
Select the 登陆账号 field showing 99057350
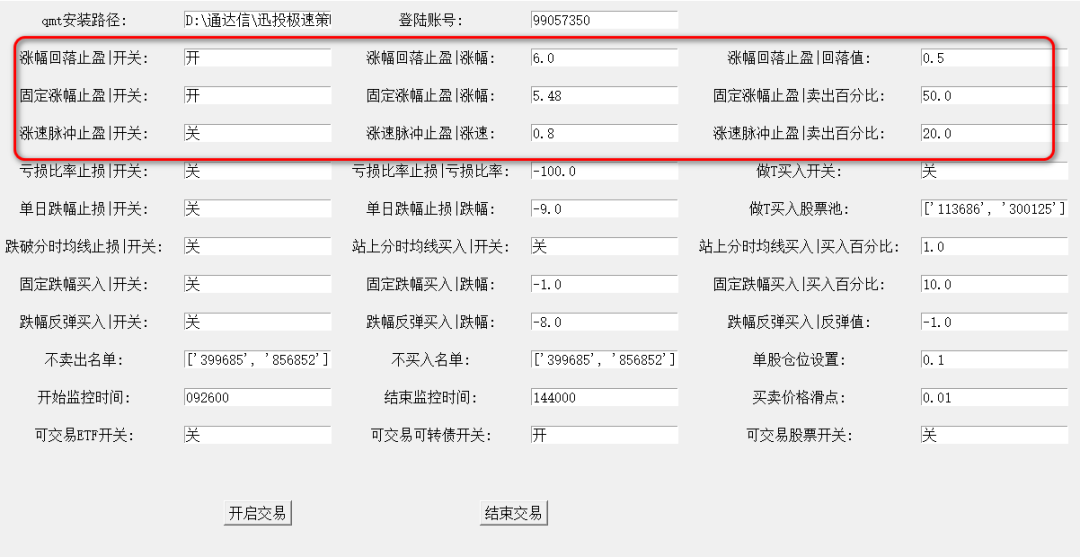[605, 20]
